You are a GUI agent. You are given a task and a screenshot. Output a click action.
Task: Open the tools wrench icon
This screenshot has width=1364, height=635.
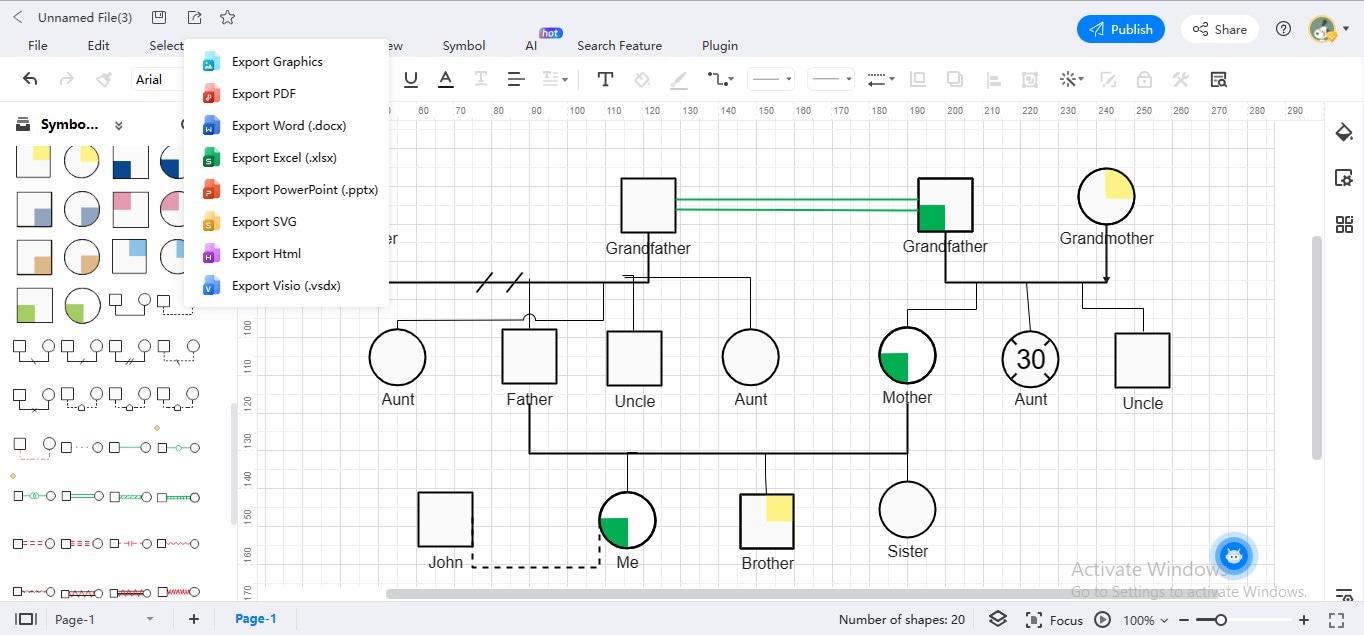click(x=1180, y=79)
